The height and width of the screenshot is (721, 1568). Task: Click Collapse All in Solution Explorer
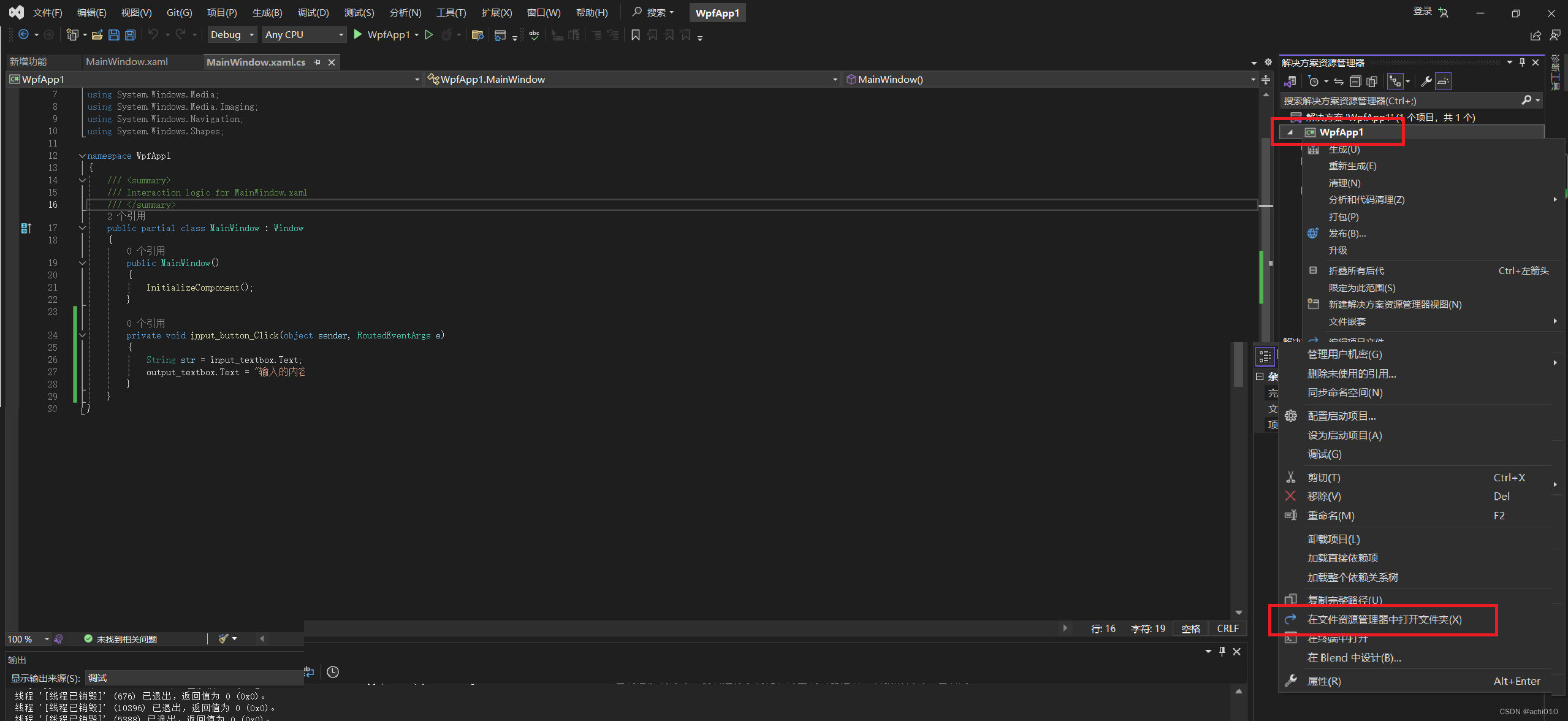click(1355, 82)
